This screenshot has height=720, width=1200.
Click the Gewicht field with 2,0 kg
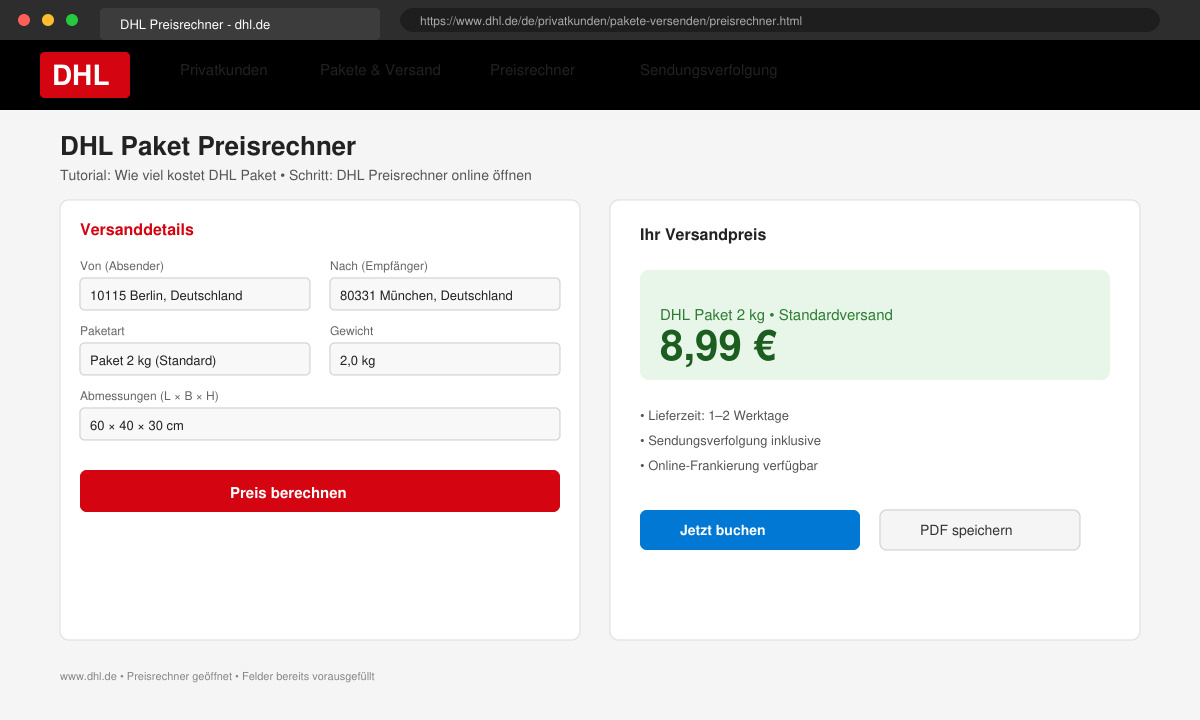click(445, 359)
